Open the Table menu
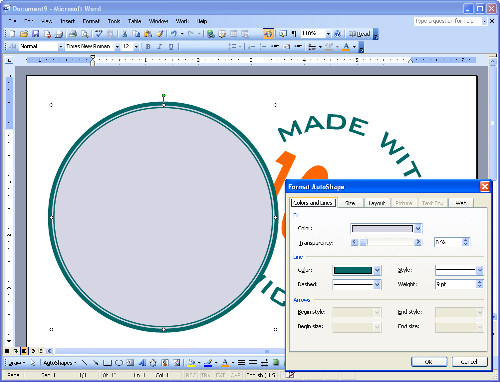The width and height of the screenshot is (500, 382). 134,21
